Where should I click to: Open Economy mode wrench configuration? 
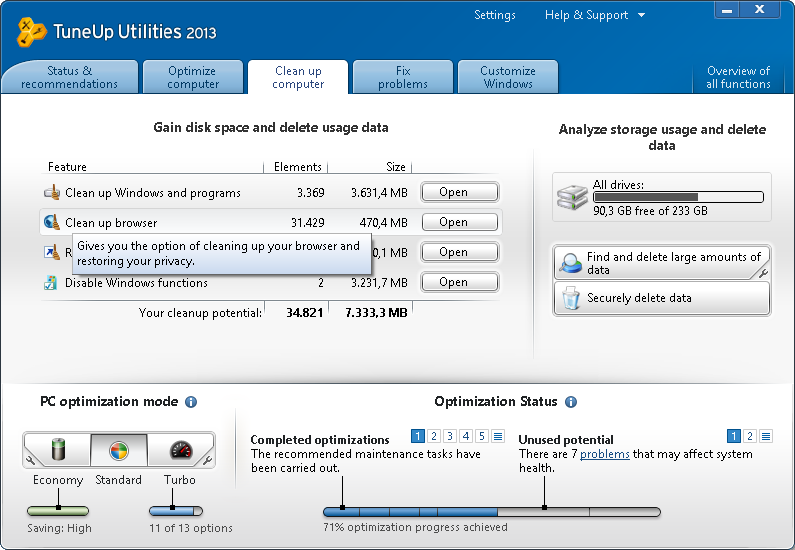(30, 462)
